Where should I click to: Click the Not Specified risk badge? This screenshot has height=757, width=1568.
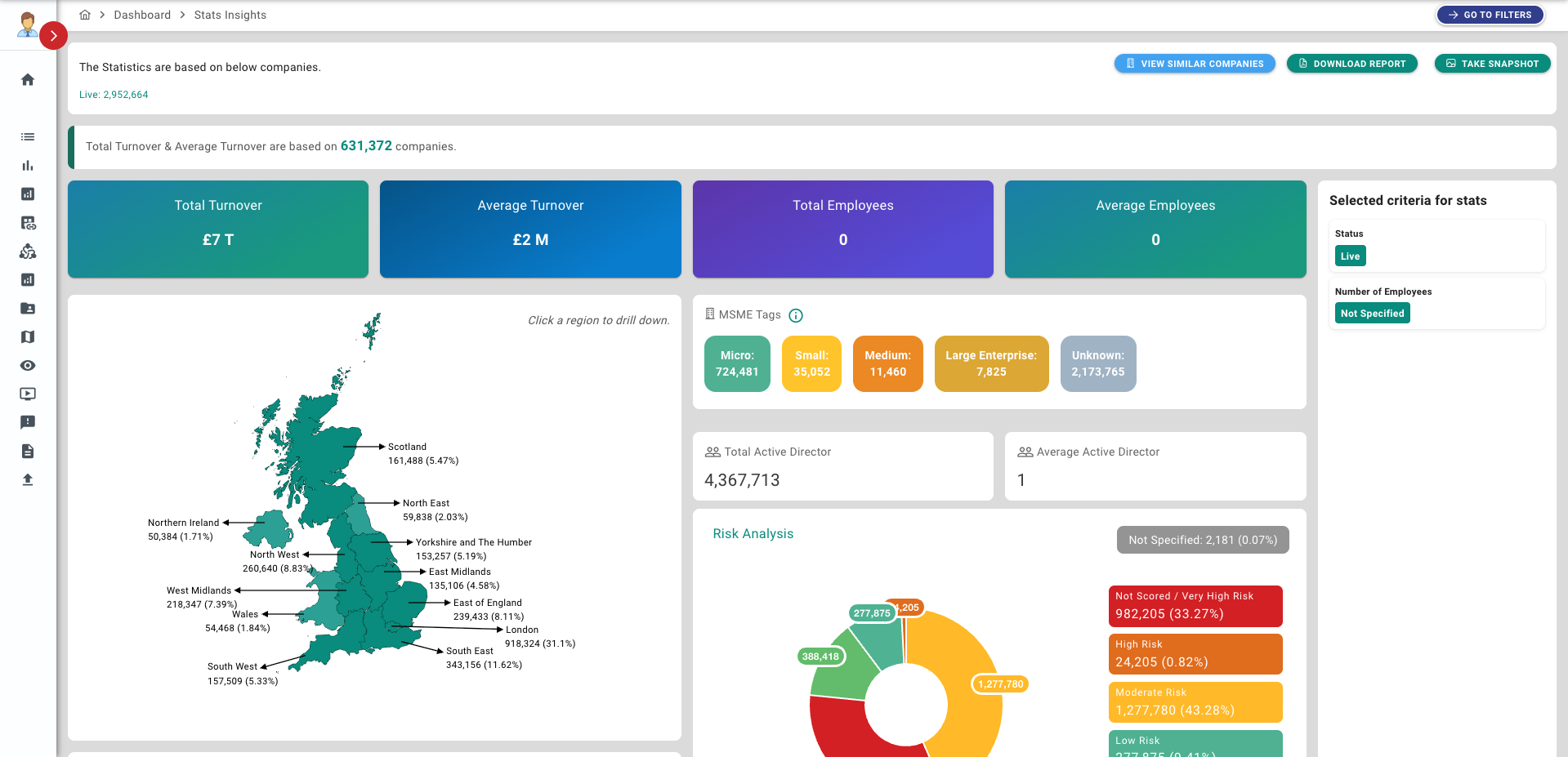[x=1203, y=540]
